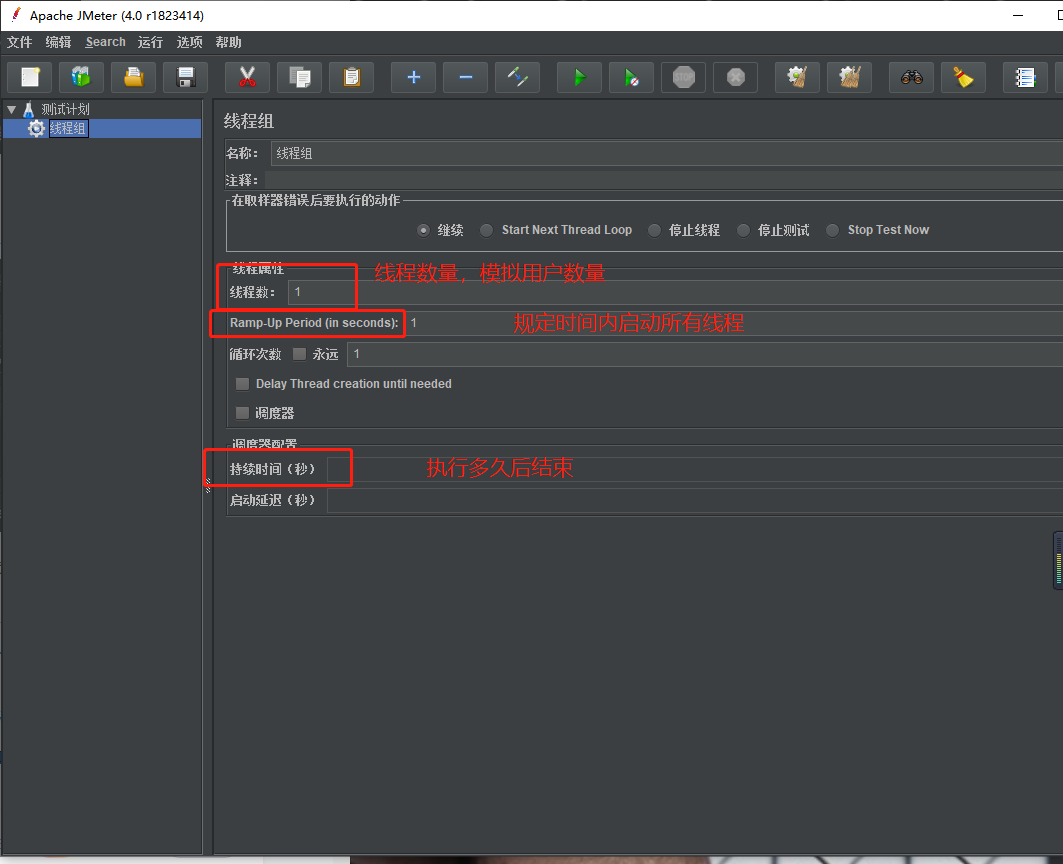Copy the selected element
Screen dimensions: 1063x864
pyautogui.click(x=300, y=77)
